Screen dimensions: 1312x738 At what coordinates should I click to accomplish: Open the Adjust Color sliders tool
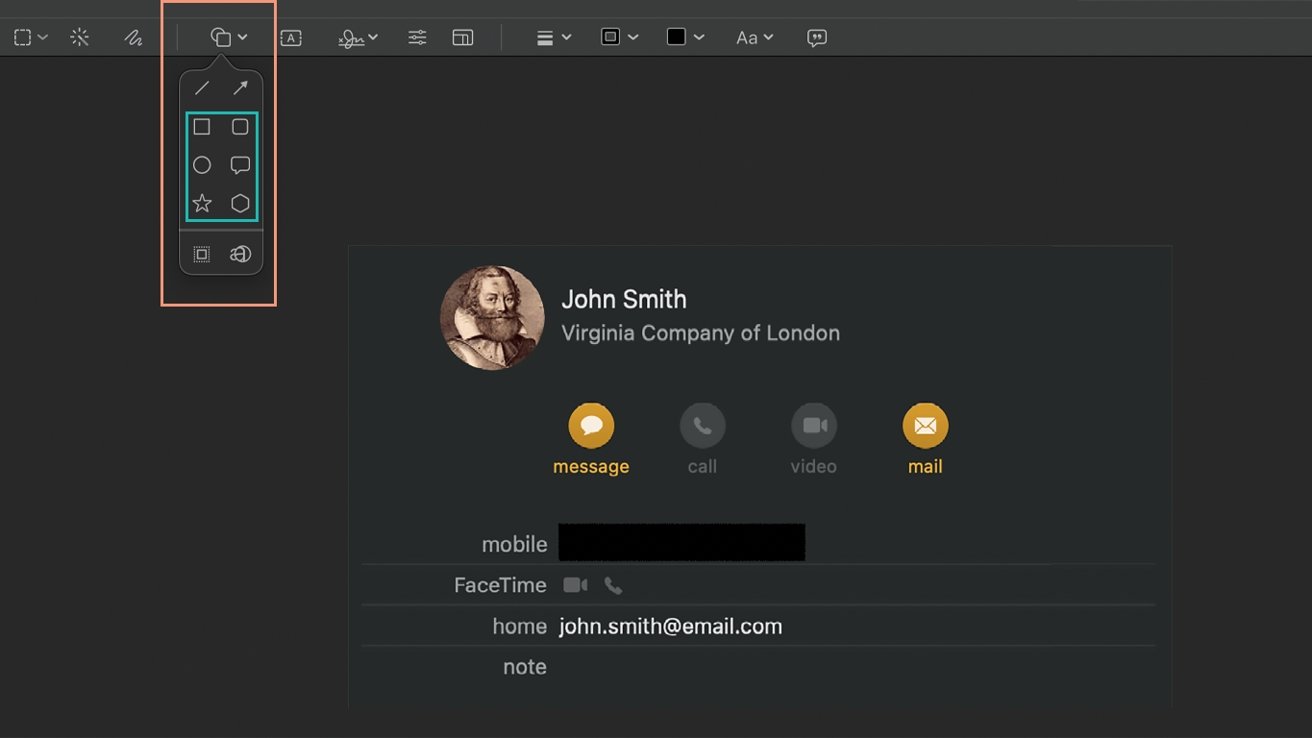(417, 38)
